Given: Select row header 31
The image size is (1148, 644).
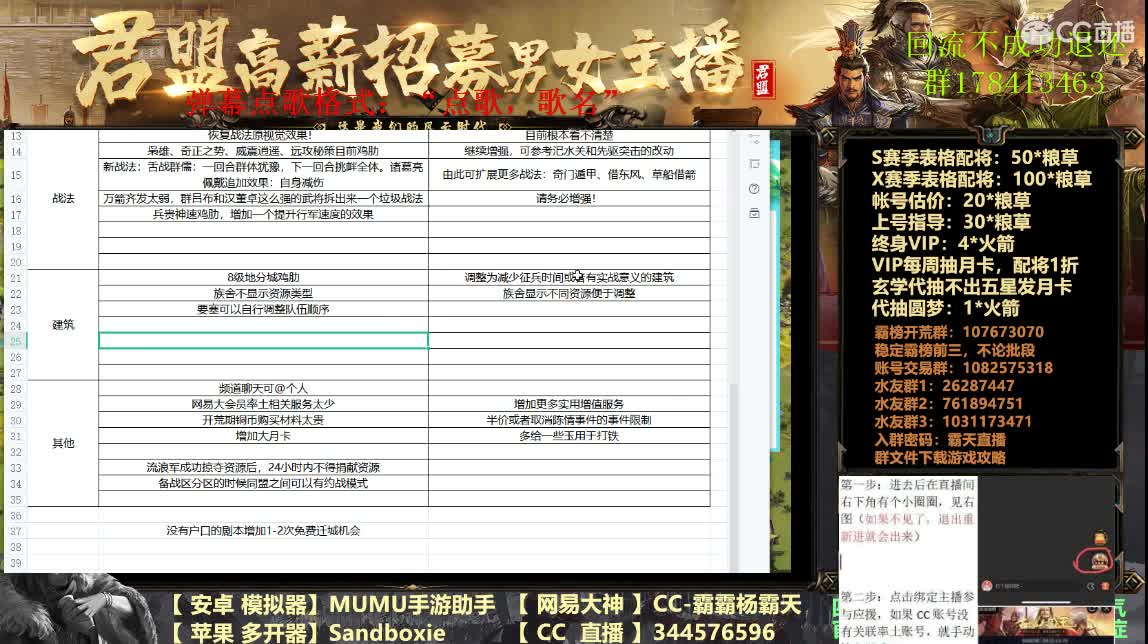Looking at the screenshot, I should point(15,436).
